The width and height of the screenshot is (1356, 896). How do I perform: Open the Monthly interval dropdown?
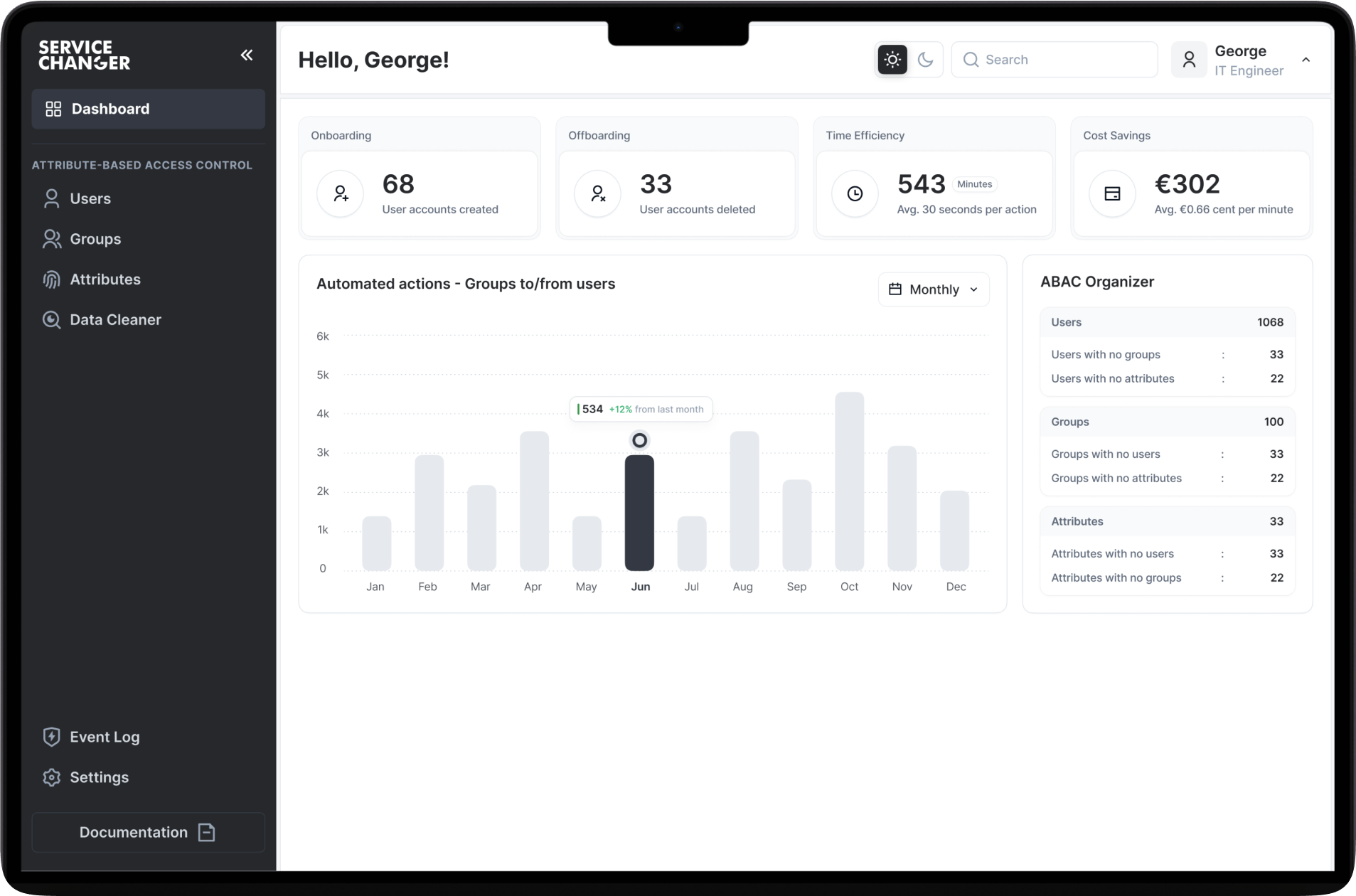[x=933, y=289]
